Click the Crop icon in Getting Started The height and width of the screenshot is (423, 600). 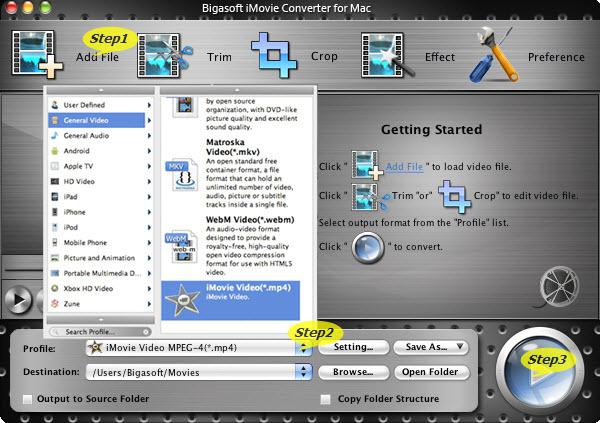point(454,196)
